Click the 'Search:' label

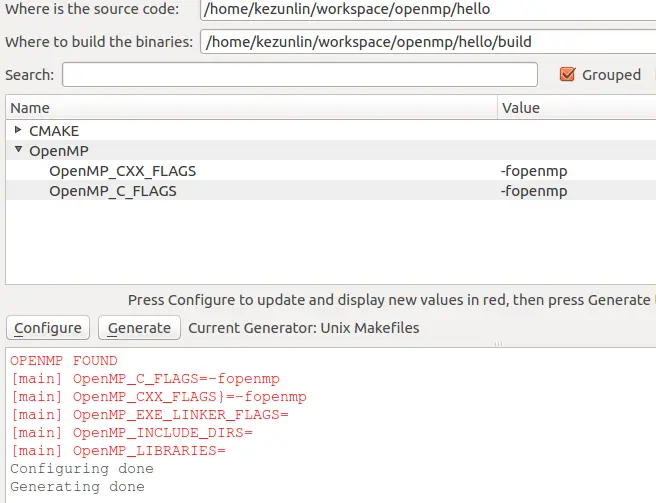[30, 75]
